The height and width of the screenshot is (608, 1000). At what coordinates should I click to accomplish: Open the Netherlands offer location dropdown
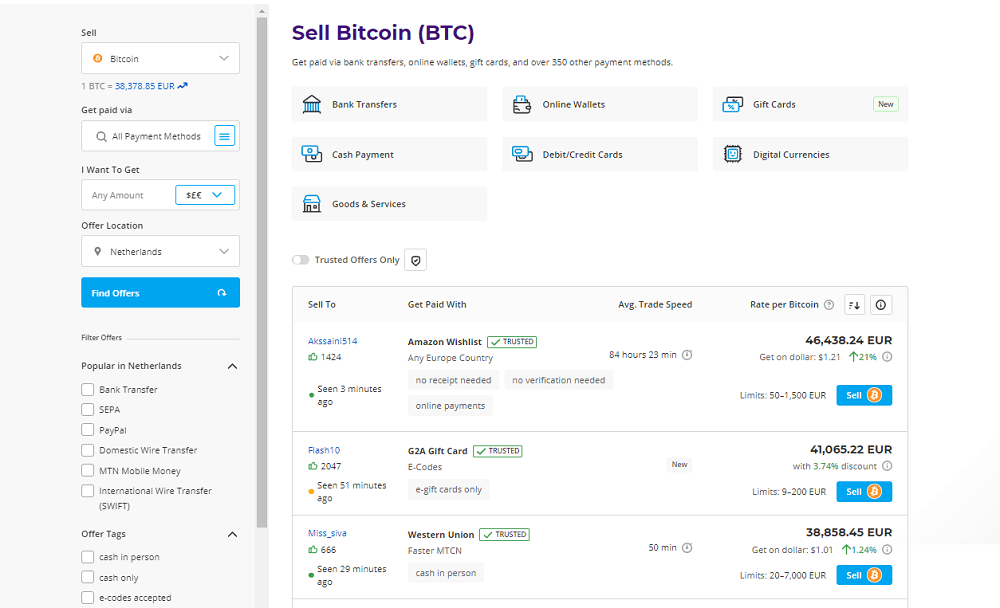point(161,251)
